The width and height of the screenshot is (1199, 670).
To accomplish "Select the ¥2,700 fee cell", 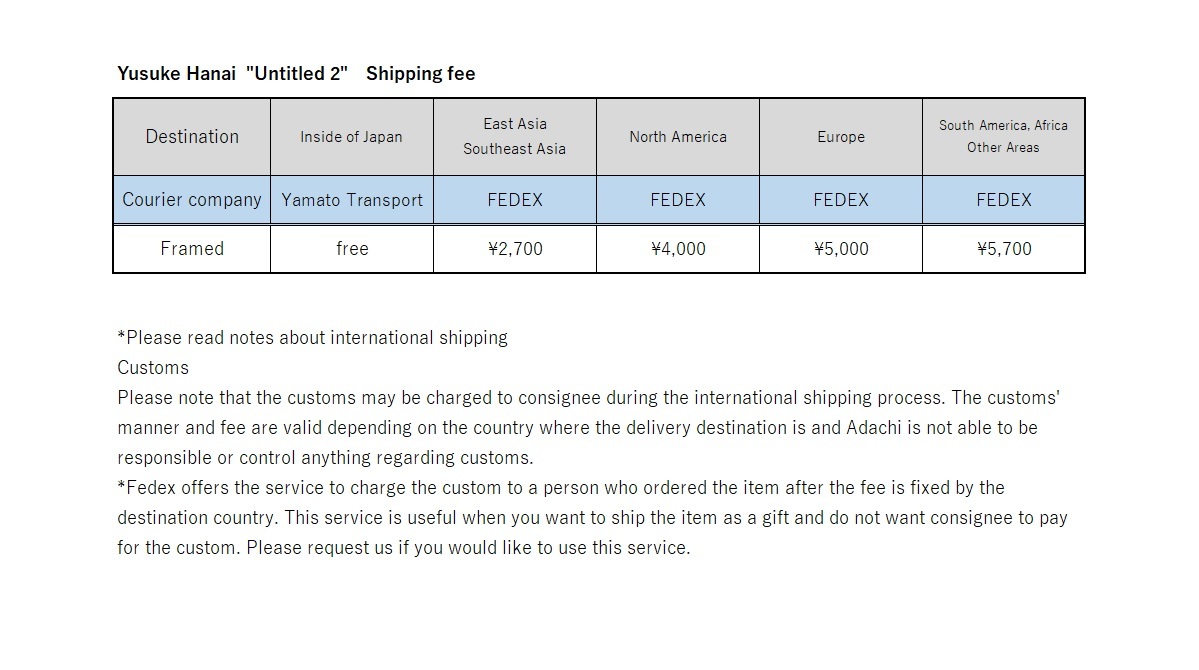I will point(515,249).
